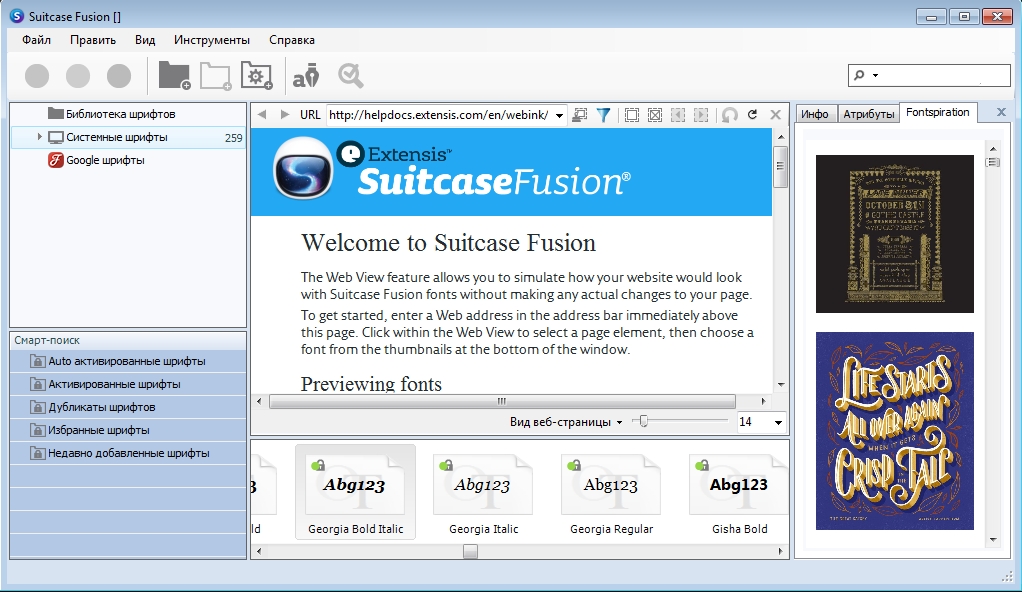This screenshot has width=1022, height=592.
Task: Open the Вид menu
Action: pos(145,40)
